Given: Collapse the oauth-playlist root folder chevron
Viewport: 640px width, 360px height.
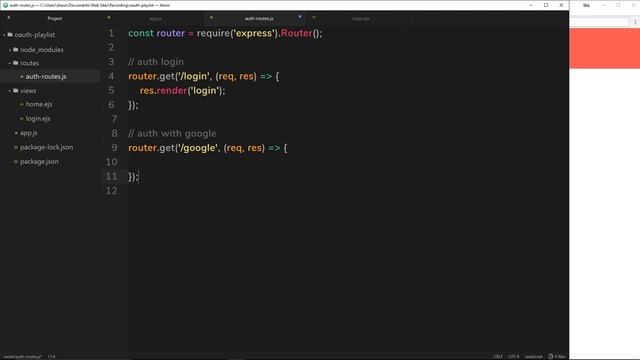Looking at the screenshot, I should coord(4,35).
